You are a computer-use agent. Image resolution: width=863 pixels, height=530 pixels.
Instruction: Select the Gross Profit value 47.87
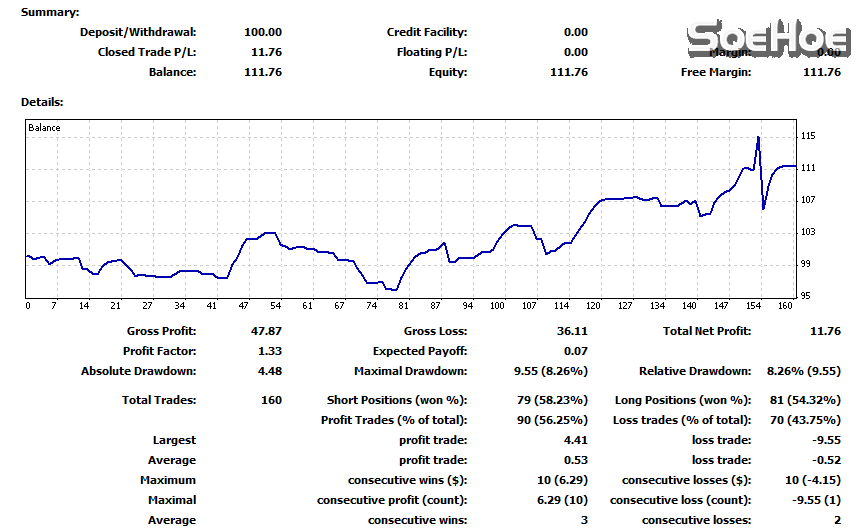[266, 331]
